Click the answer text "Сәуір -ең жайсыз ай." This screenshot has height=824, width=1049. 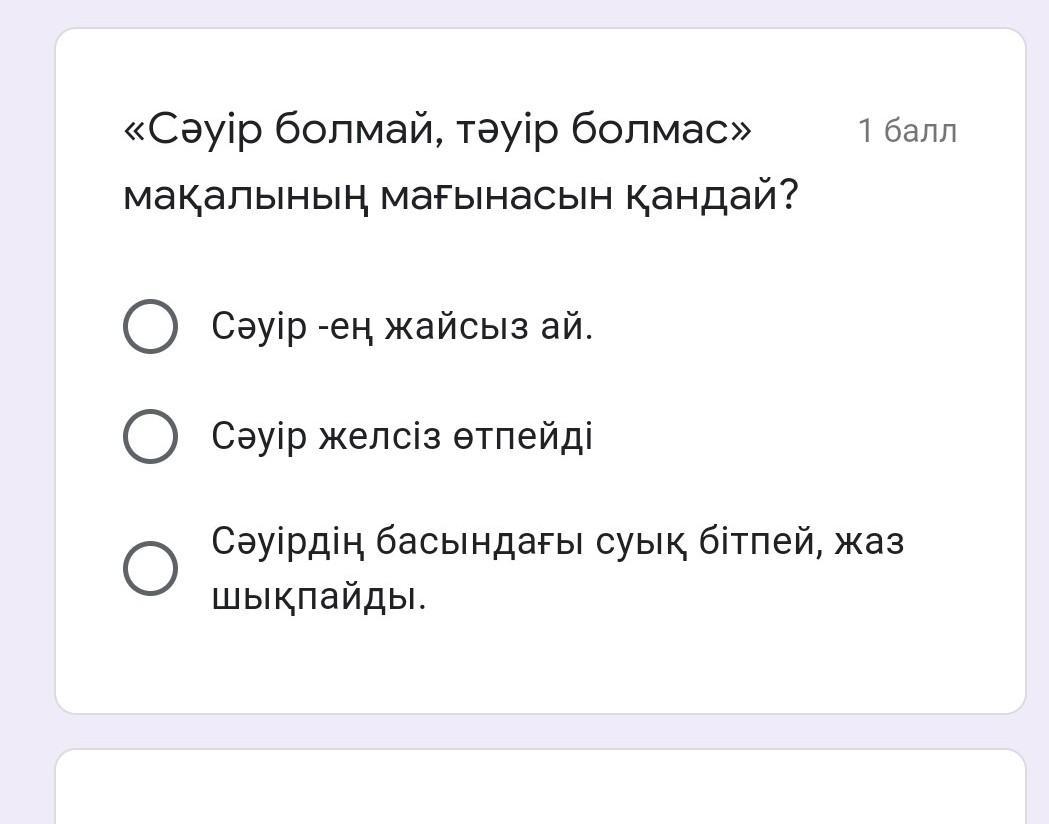pos(402,326)
